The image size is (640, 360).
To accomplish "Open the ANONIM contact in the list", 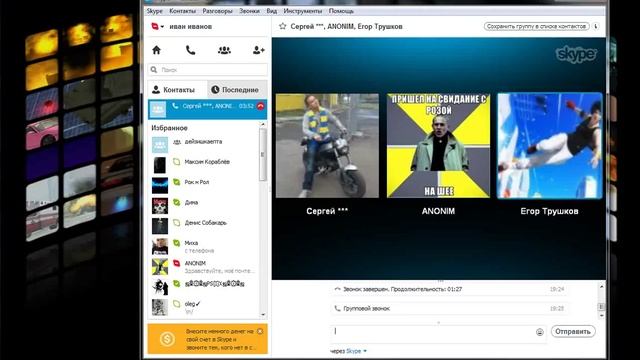I will tap(203, 267).
